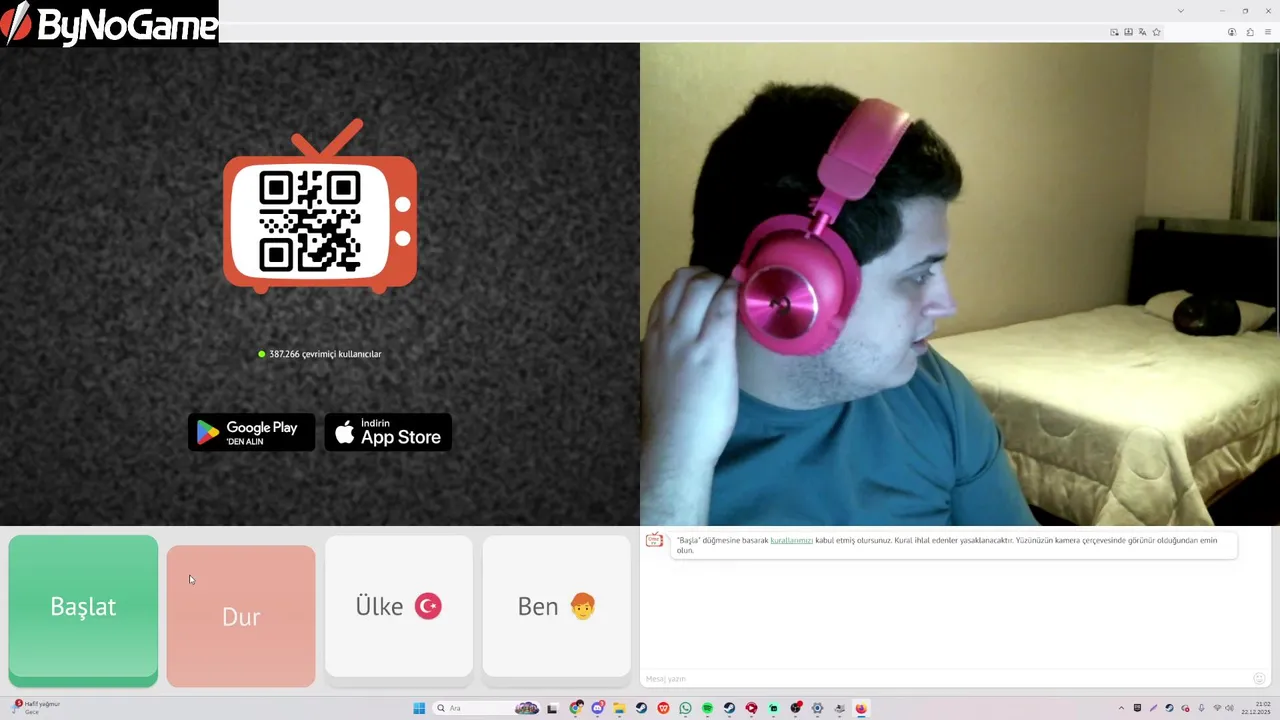The height and width of the screenshot is (720, 1280).
Task: Open the Windows Start menu
Action: [419, 708]
